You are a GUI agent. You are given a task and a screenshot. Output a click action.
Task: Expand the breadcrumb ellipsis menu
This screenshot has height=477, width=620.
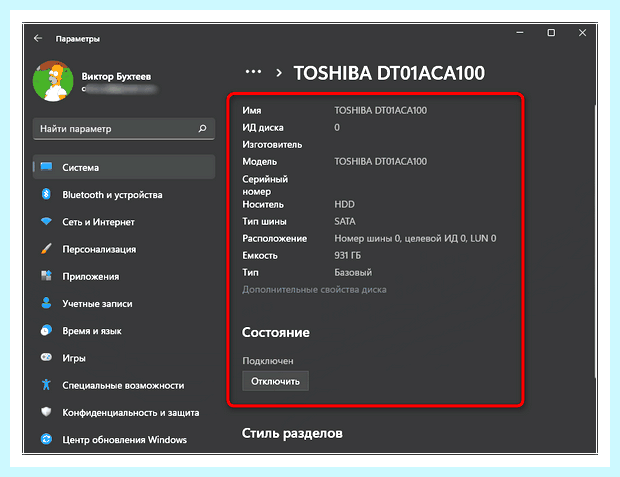pos(253,72)
